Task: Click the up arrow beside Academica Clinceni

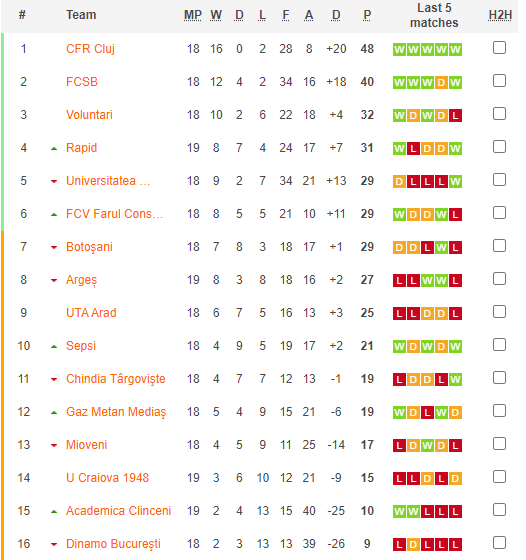Action: click(54, 511)
